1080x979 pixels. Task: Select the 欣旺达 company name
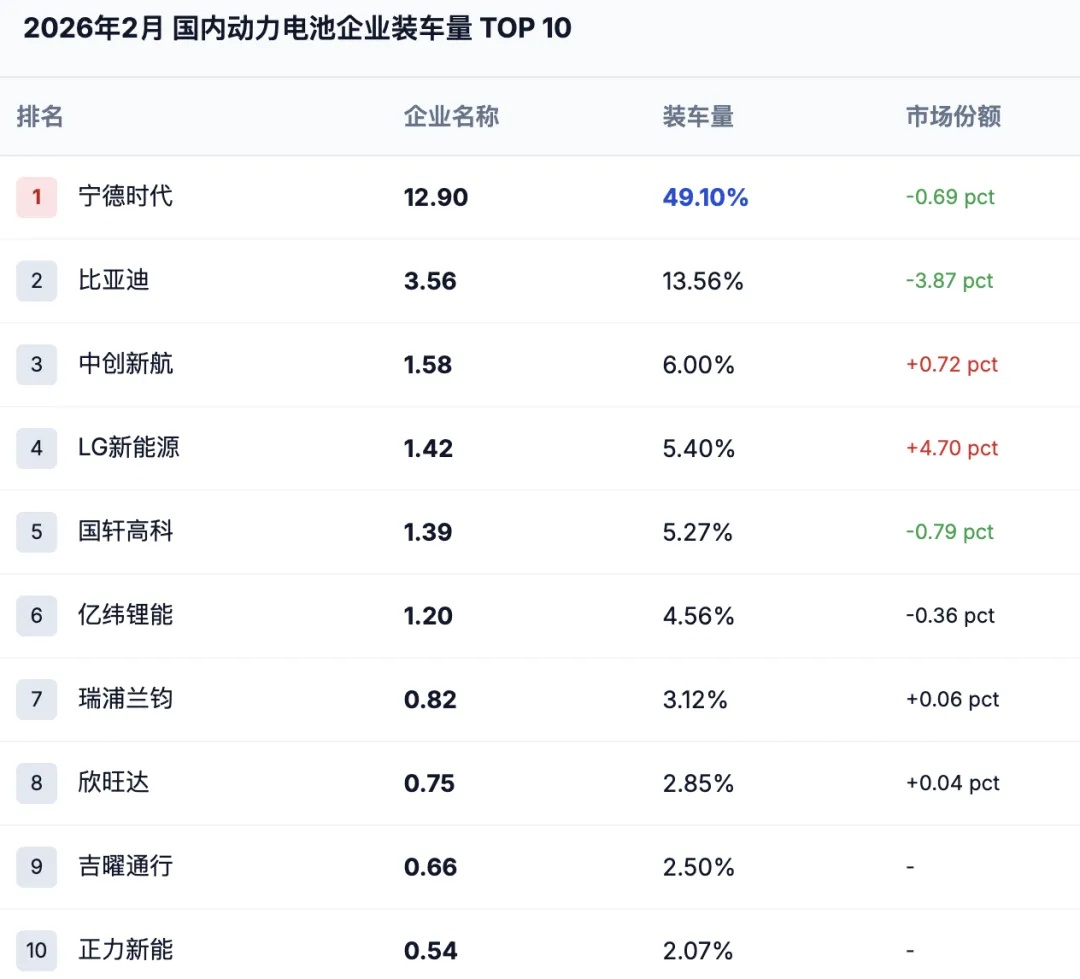(114, 782)
